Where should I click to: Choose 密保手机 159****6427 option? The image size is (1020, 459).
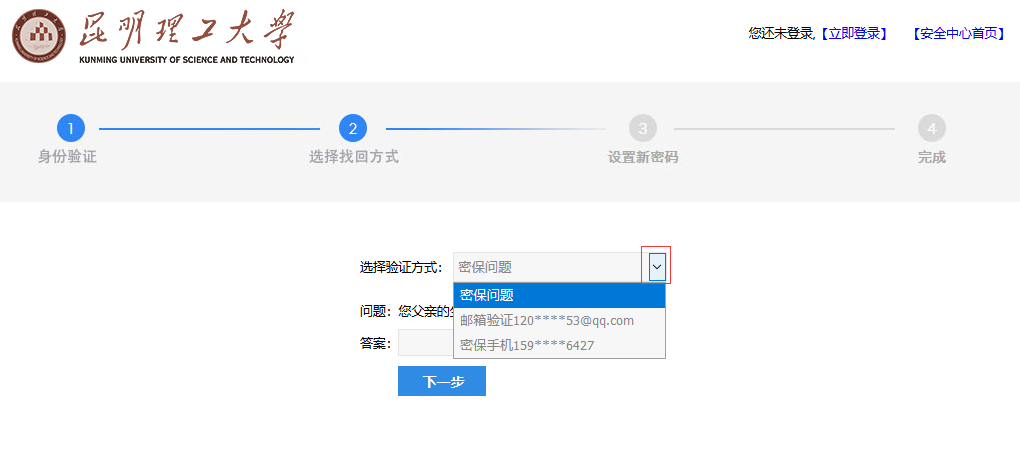click(559, 345)
